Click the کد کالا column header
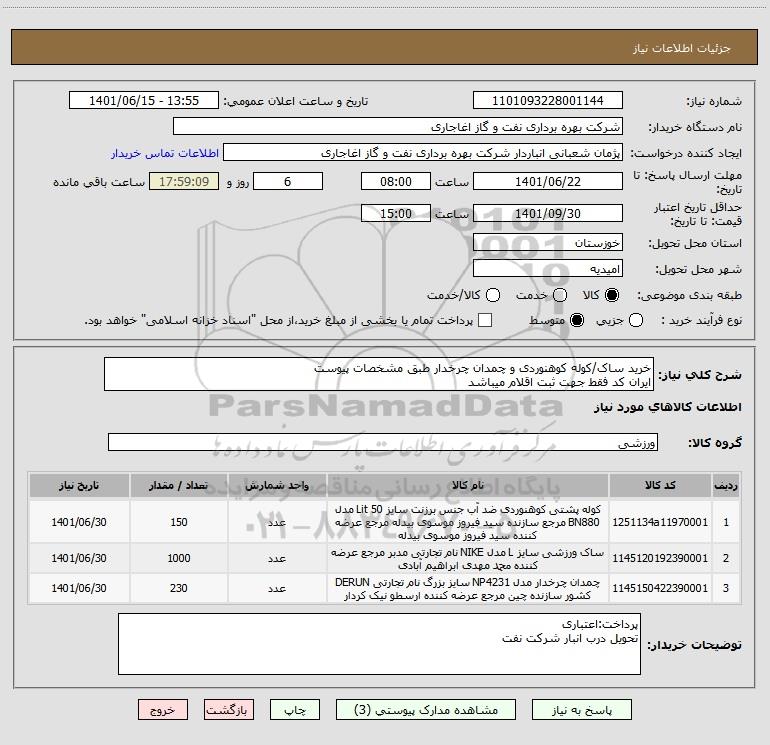The height and width of the screenshot is (745, 770). (x=669, y=485)
